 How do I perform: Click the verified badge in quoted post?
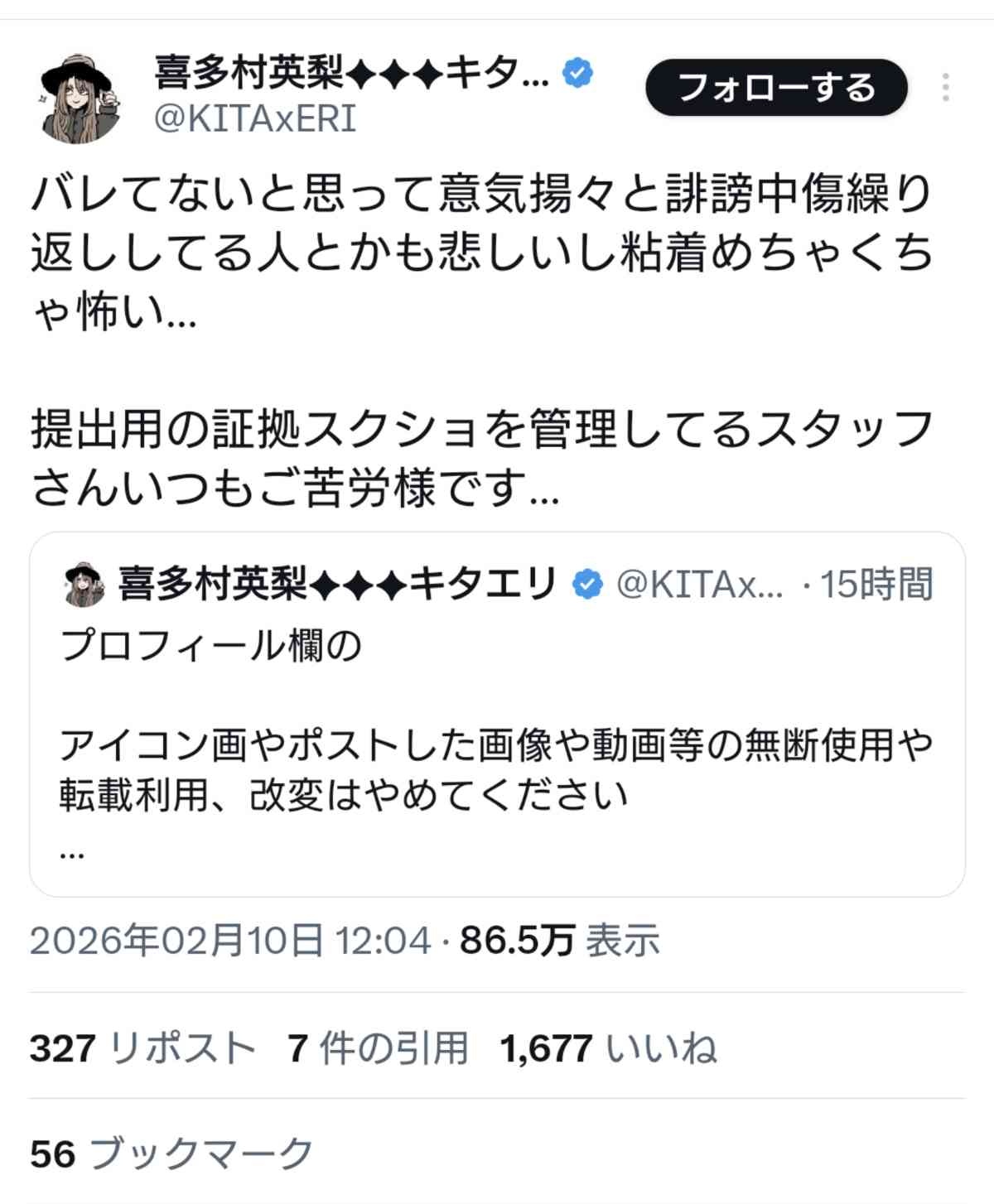pyautogui.click(x=588, y=585)
